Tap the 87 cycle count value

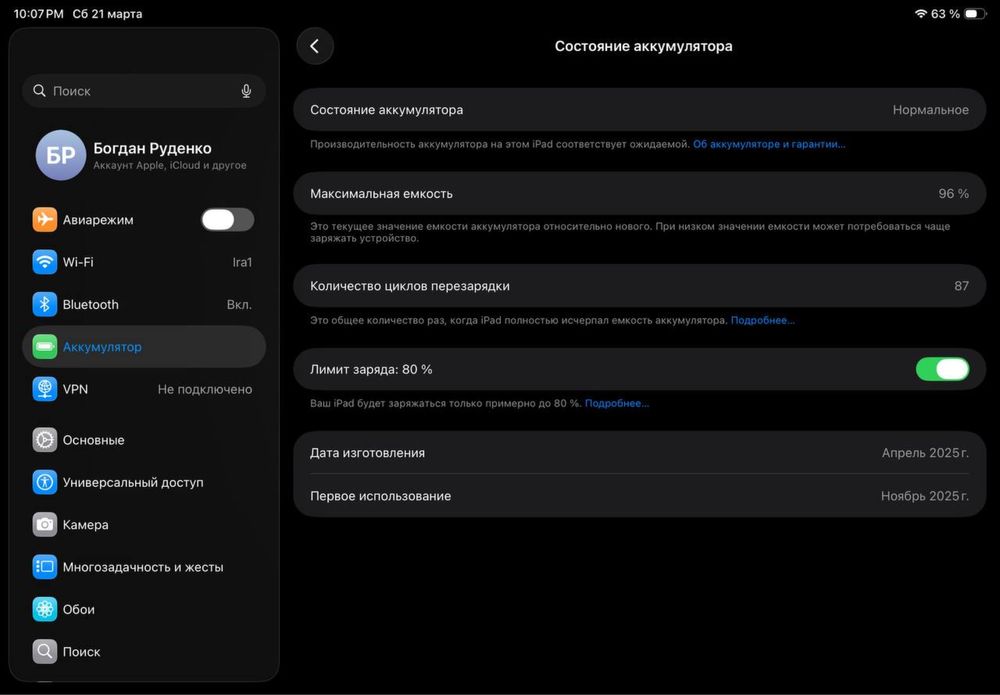click(962, 286)
